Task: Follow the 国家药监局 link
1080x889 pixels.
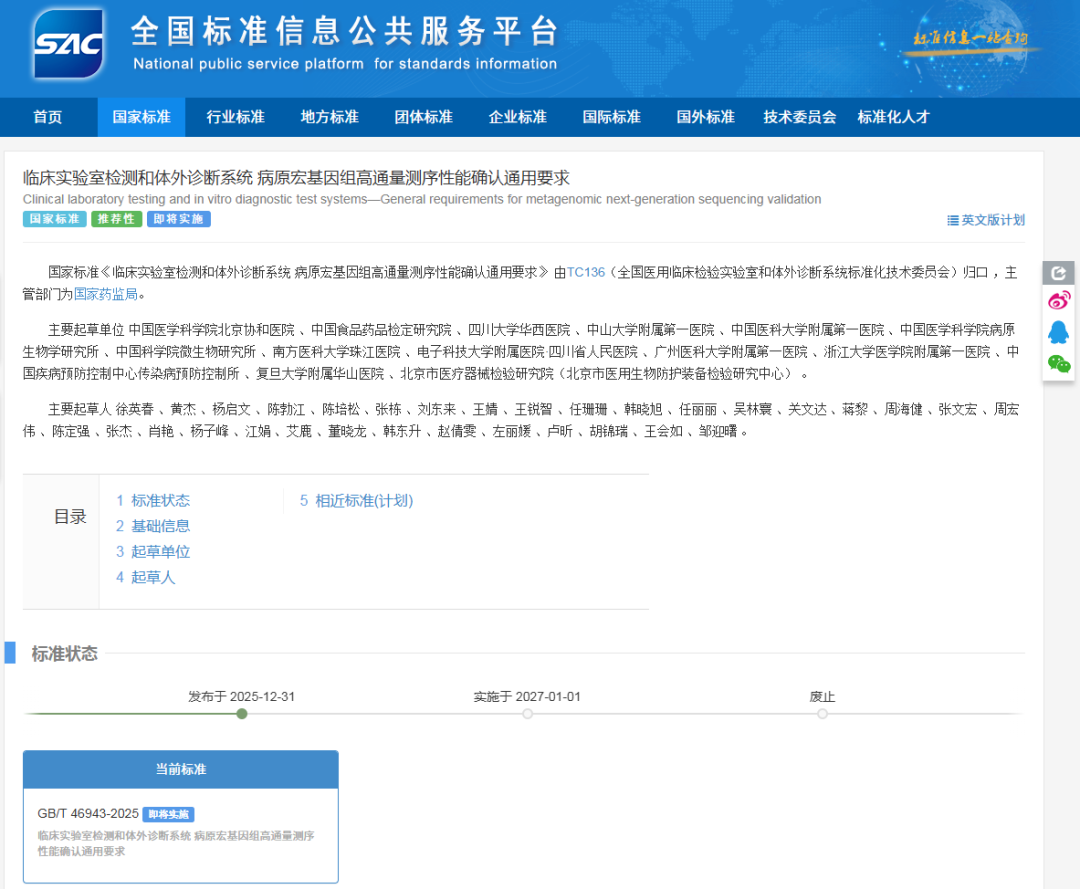Action: [x=106, y=294]
